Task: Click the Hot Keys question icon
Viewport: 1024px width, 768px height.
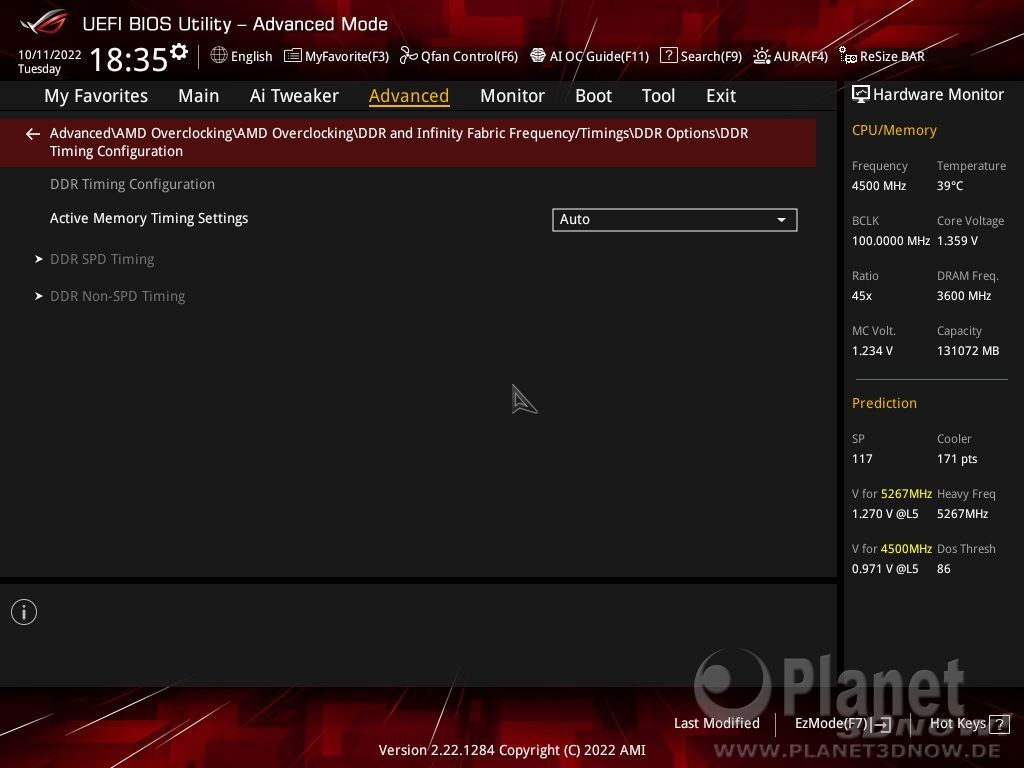Action: (x=999, y=724)
